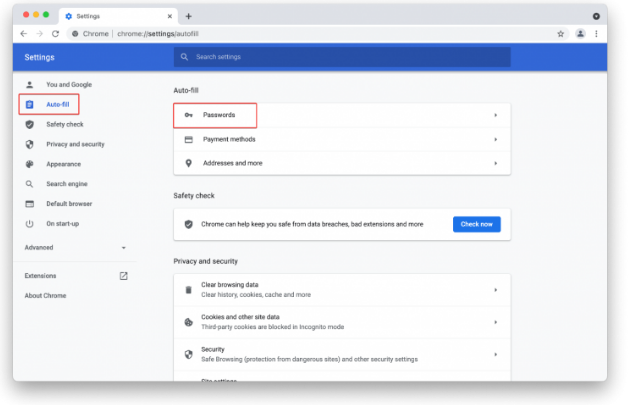
Task: Click the cookie icon for Cookies row
Action: tap(188, 322)
